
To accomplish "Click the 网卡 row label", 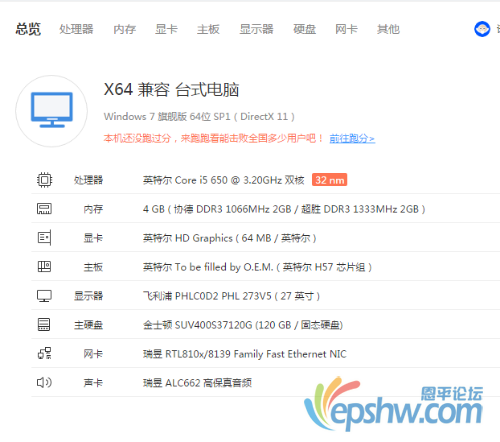I will [x=93, y=354].
